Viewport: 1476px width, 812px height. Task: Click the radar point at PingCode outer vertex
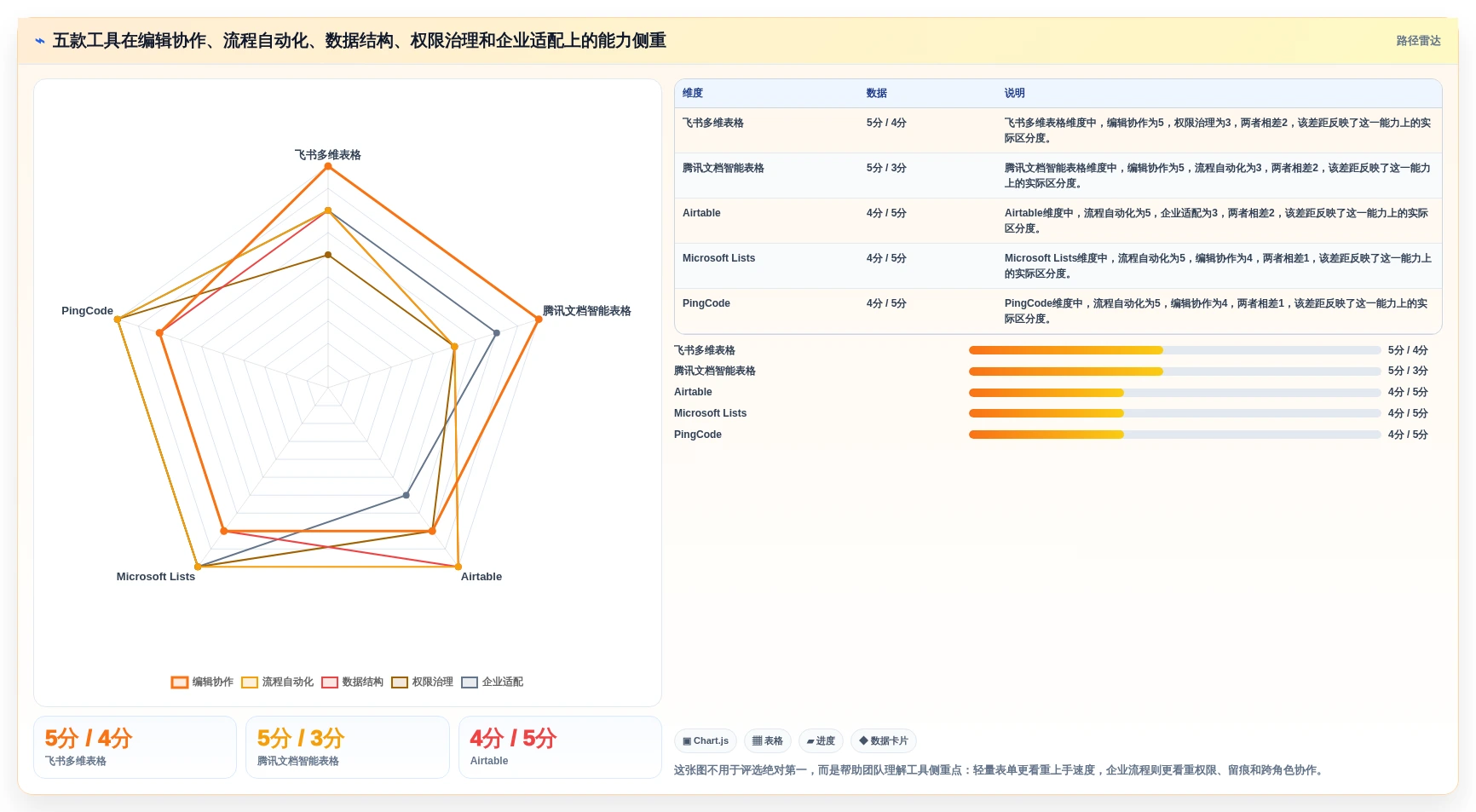click(118, 319)
